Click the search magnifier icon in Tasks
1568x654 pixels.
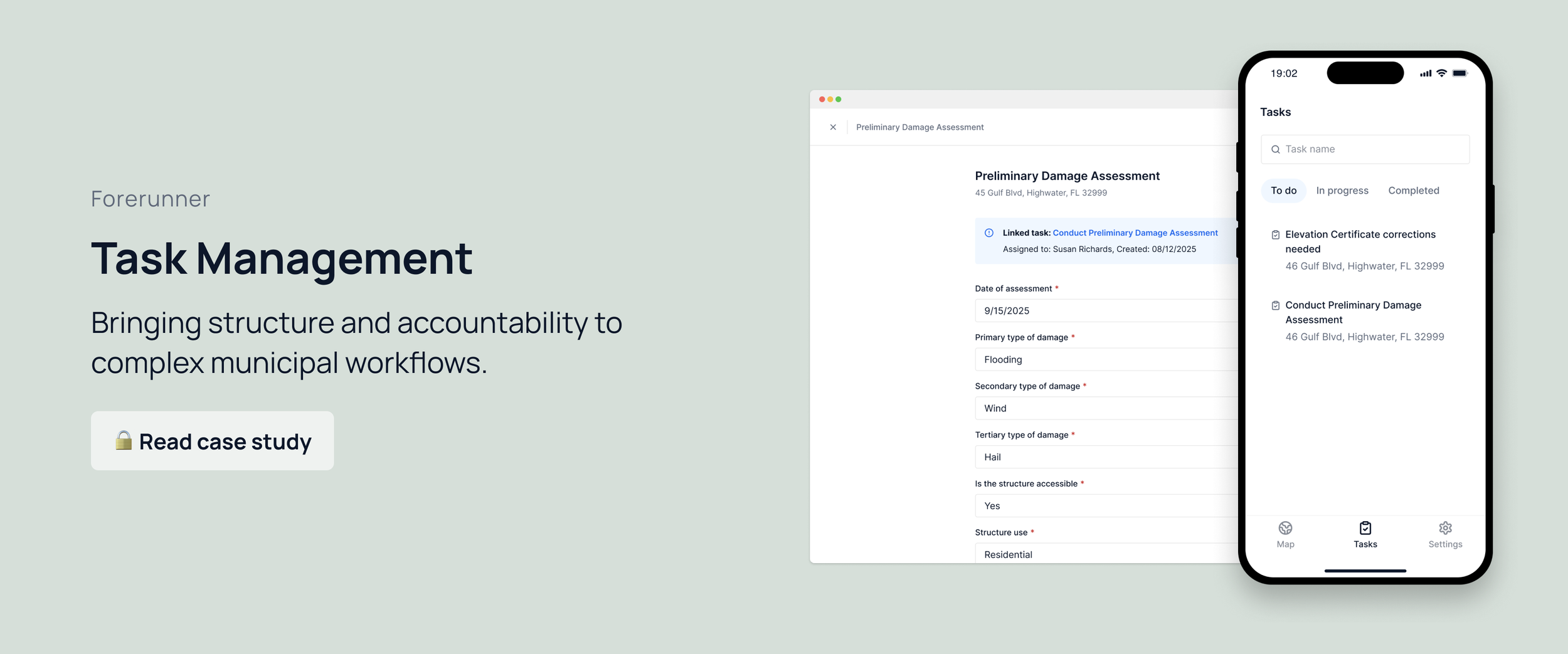pyautogui.click(x=1275, y=149)
